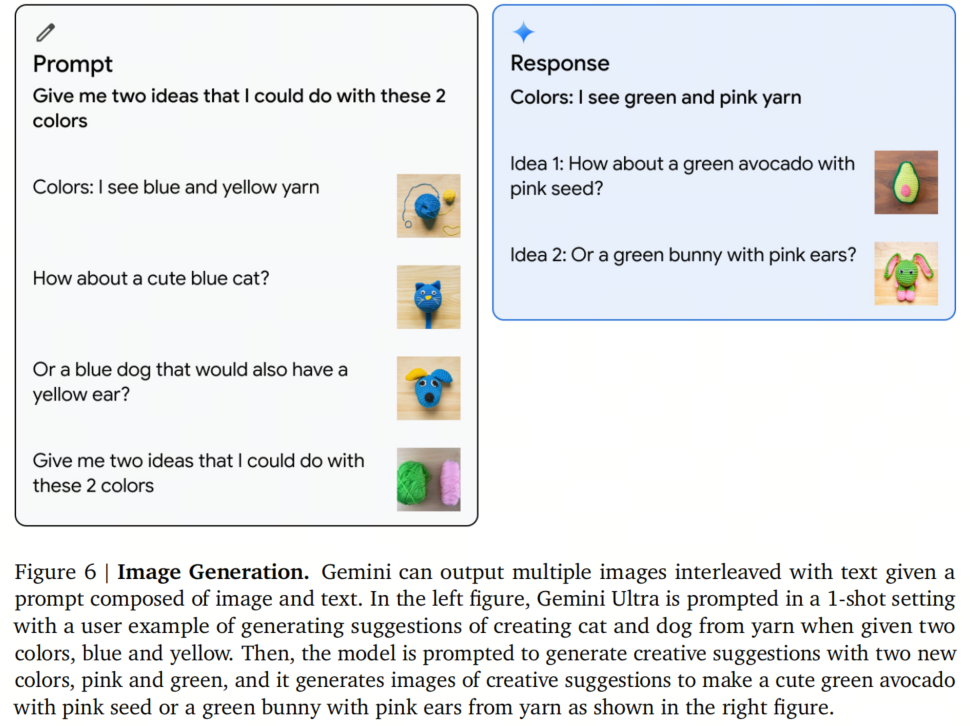Click the Response heading
This screenshot has width=970, height=726.
coord(561,63)
